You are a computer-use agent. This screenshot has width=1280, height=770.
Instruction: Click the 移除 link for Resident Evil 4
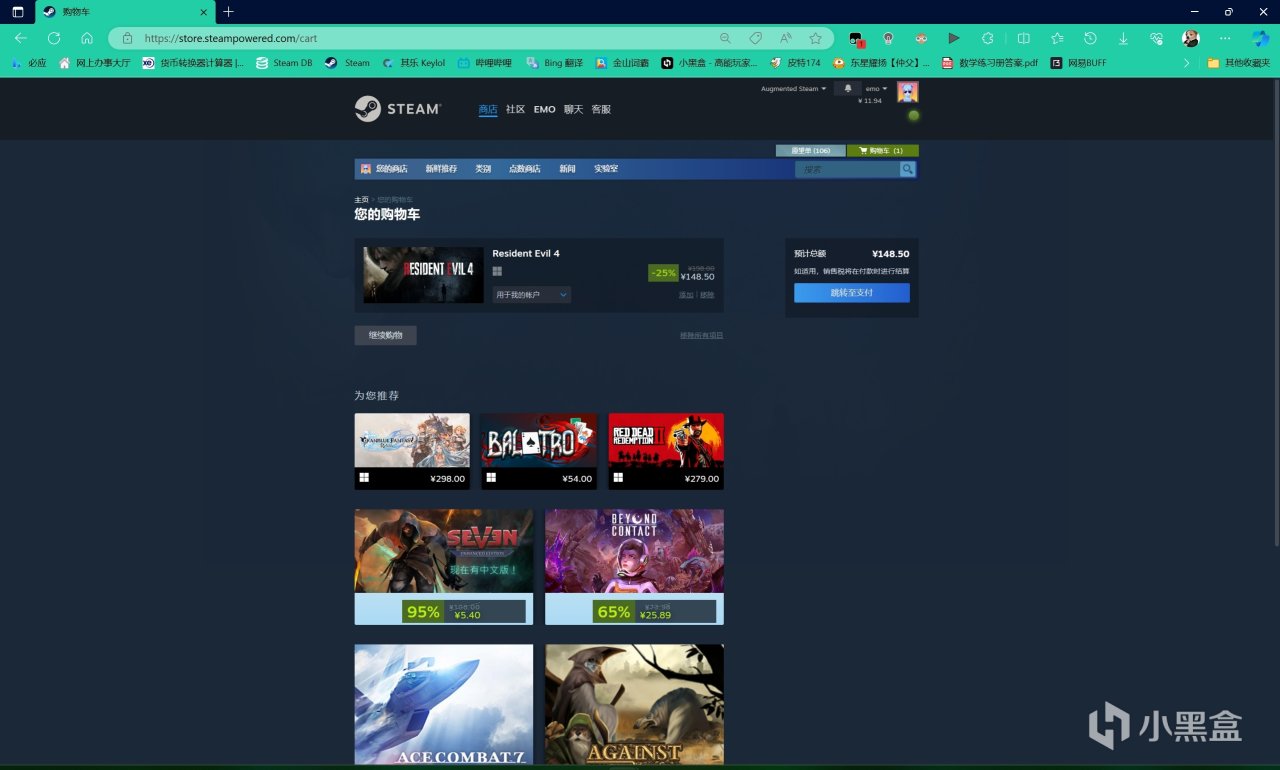coord(707,295)
